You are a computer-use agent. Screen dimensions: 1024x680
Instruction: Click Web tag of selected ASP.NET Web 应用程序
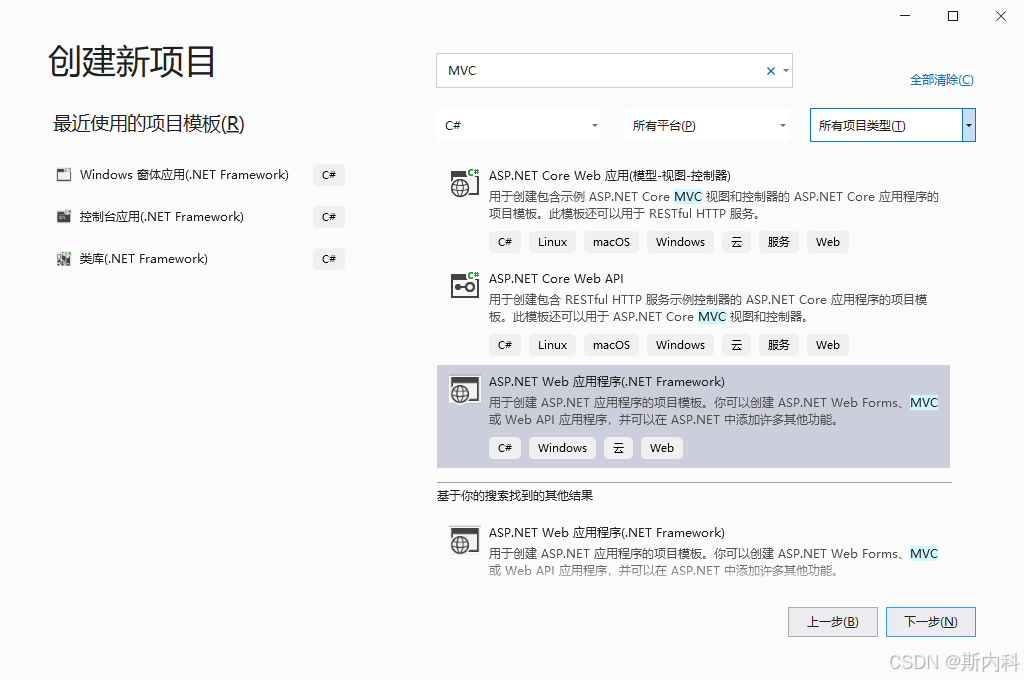click(662, 448)
